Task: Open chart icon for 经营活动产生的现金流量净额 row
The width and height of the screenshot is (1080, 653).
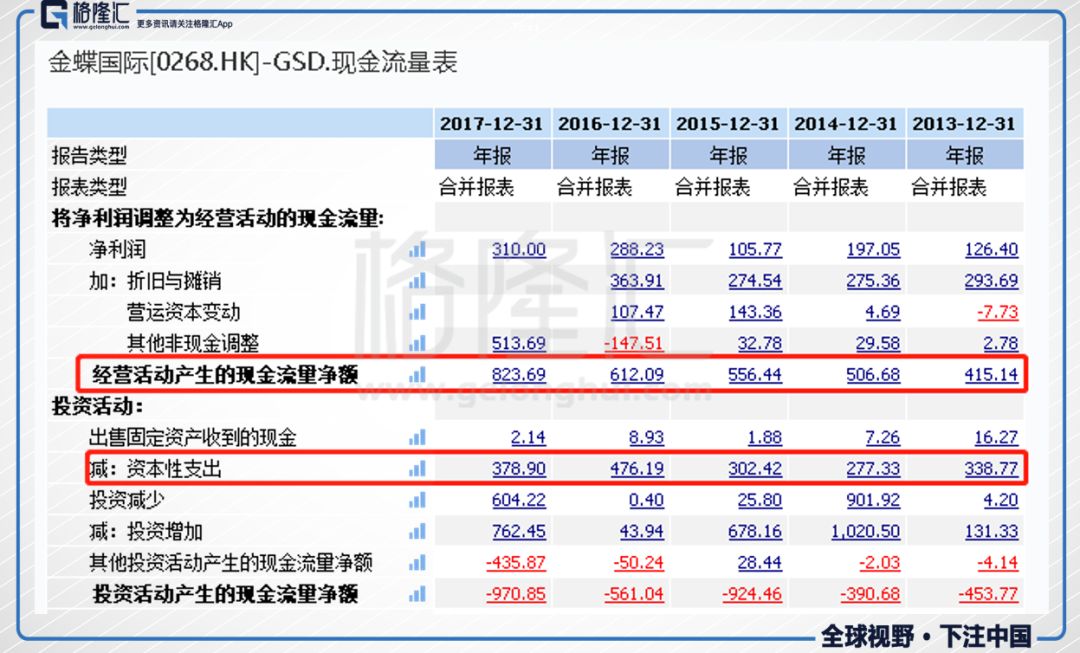Action: (x=417, y=375)
